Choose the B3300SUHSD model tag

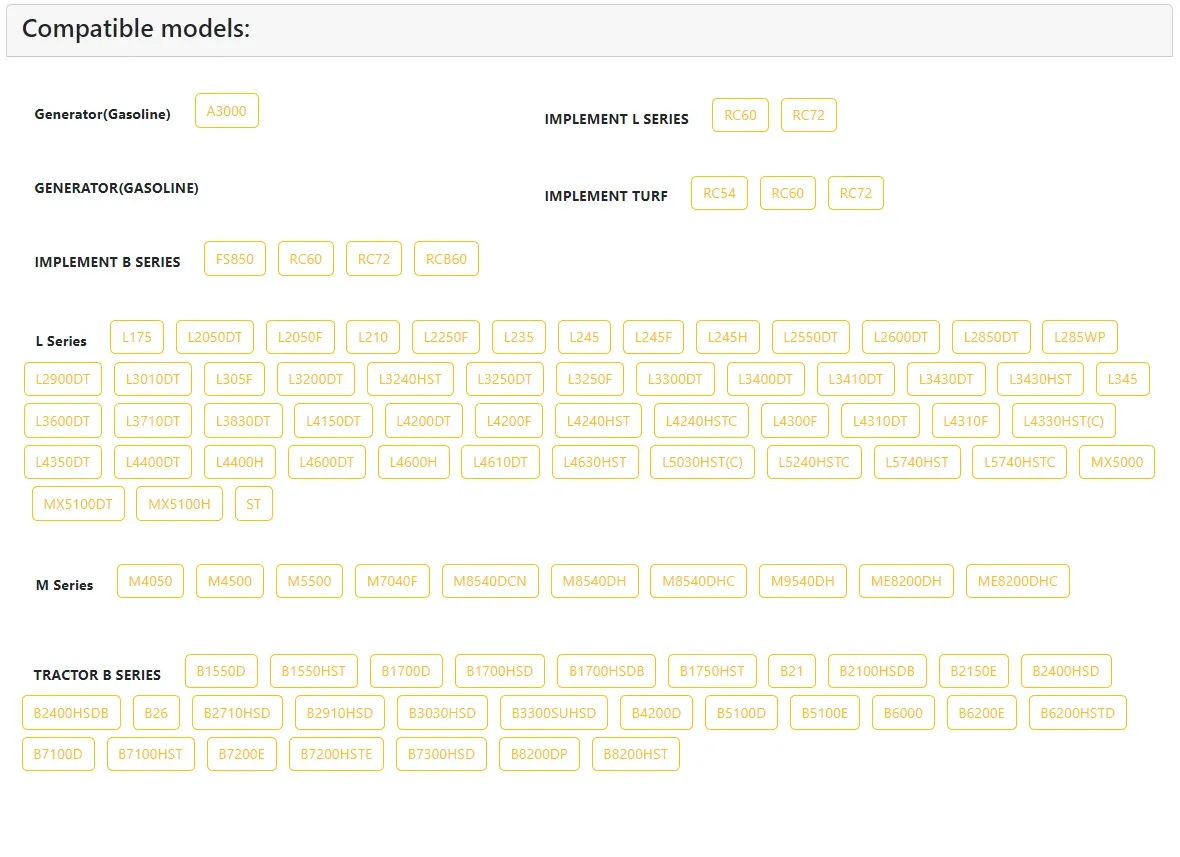(554, 713)
